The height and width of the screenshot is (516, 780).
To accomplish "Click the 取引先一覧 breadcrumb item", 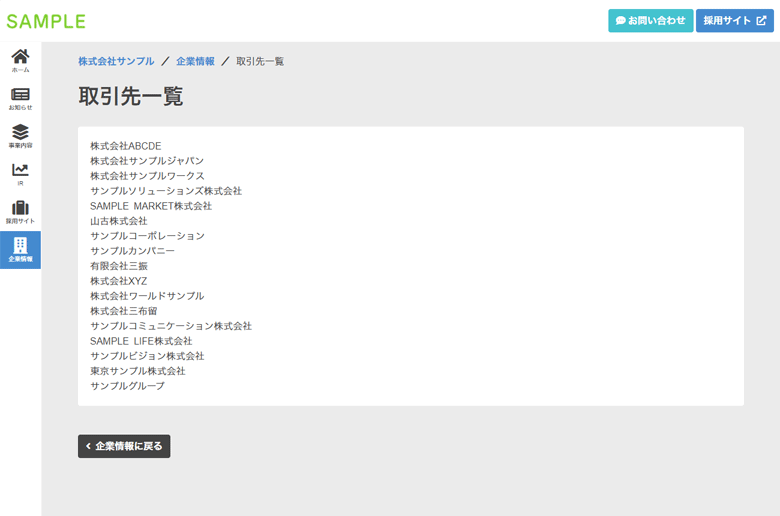I will click(260, 62).
